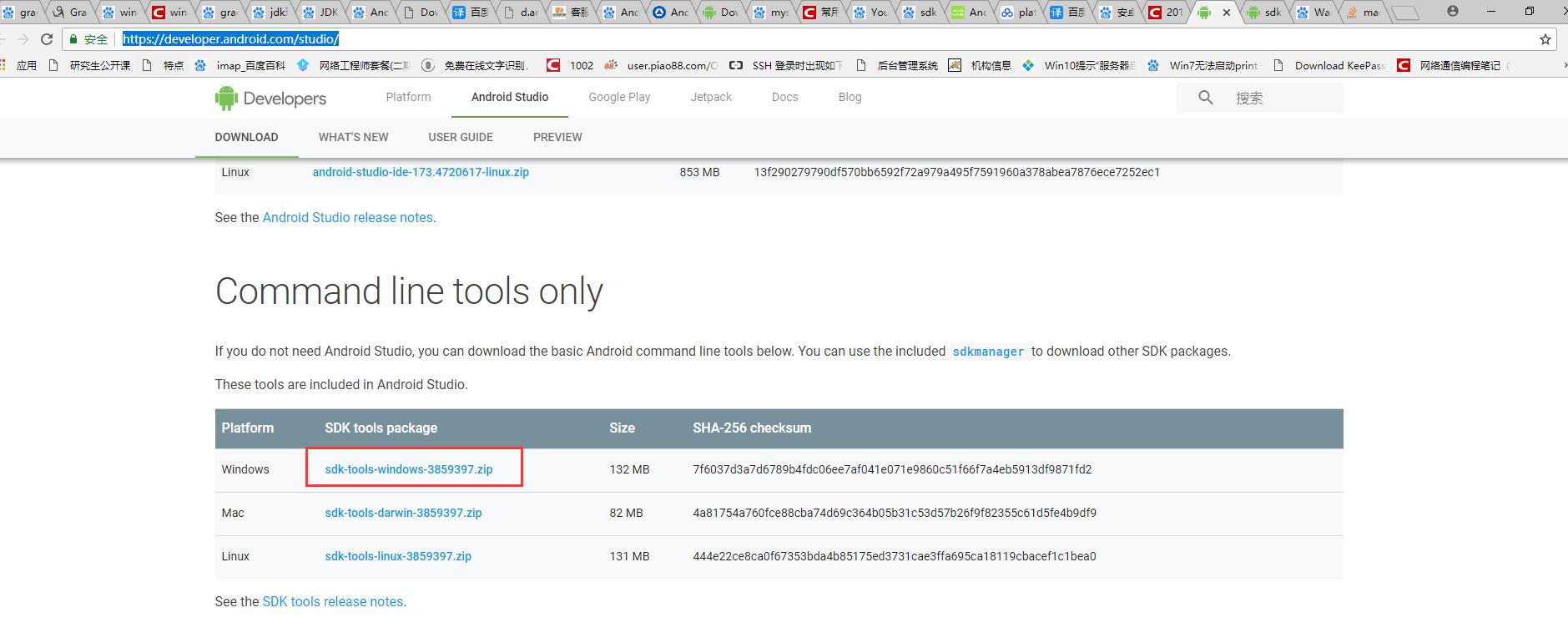Viewport: 1568px width, 633px height.
Task: Switch to the 安卓 browser tab
Action: 1117,13
